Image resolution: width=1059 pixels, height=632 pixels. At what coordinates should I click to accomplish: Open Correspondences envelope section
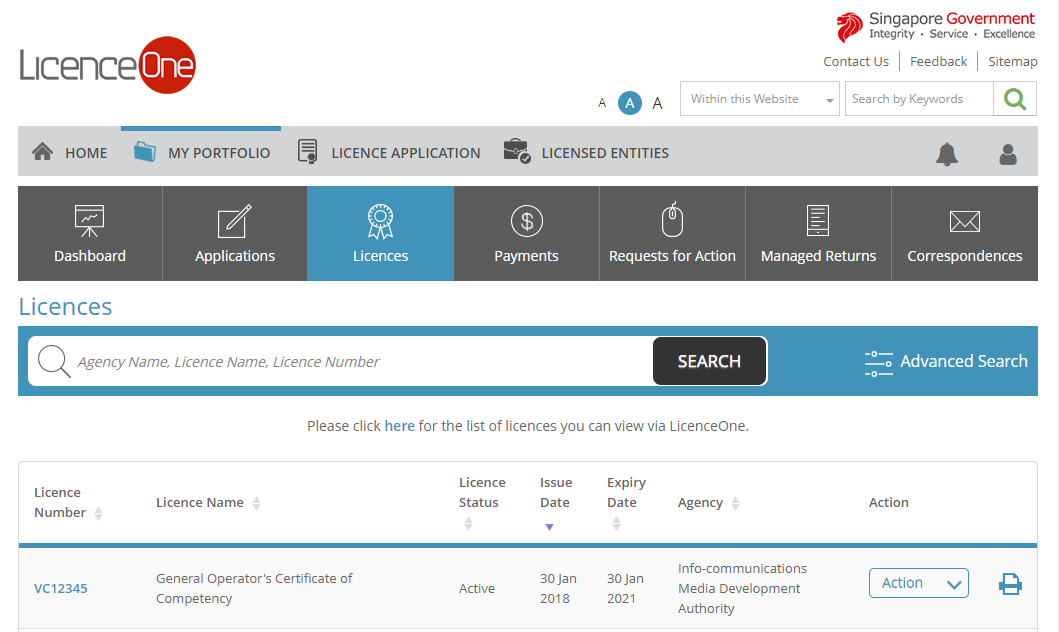click(x=964, y=233)
